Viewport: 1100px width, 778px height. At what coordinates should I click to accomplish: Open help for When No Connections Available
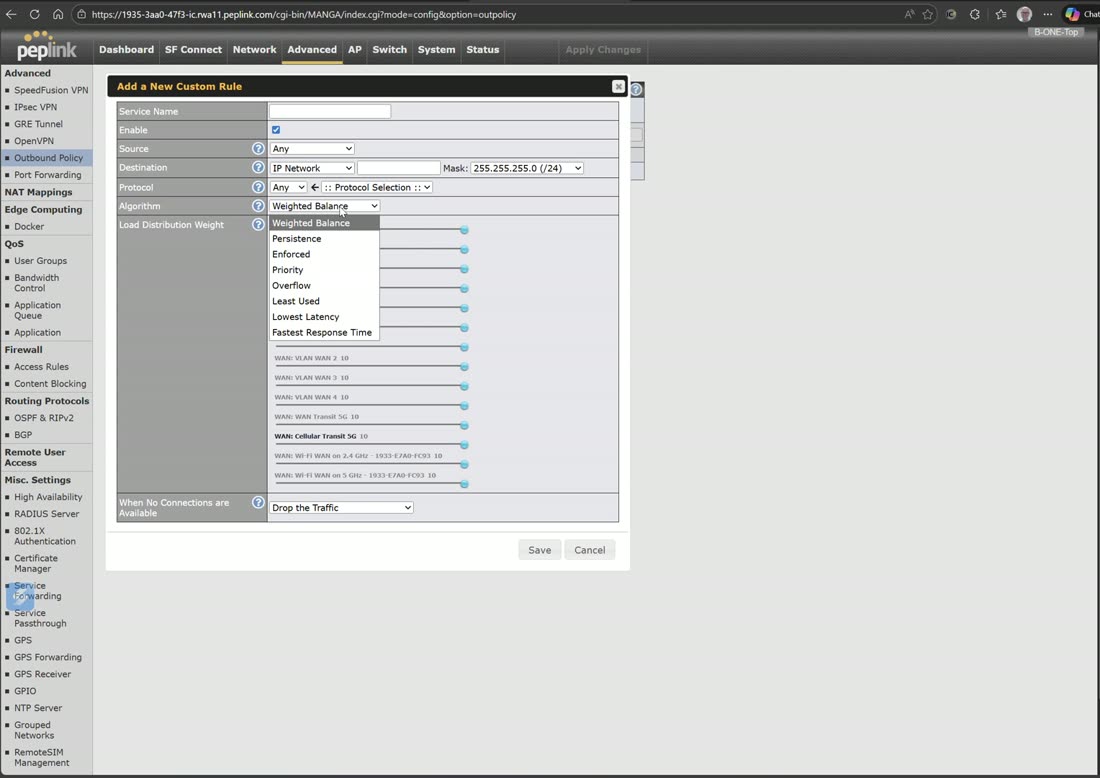point(258,503)
